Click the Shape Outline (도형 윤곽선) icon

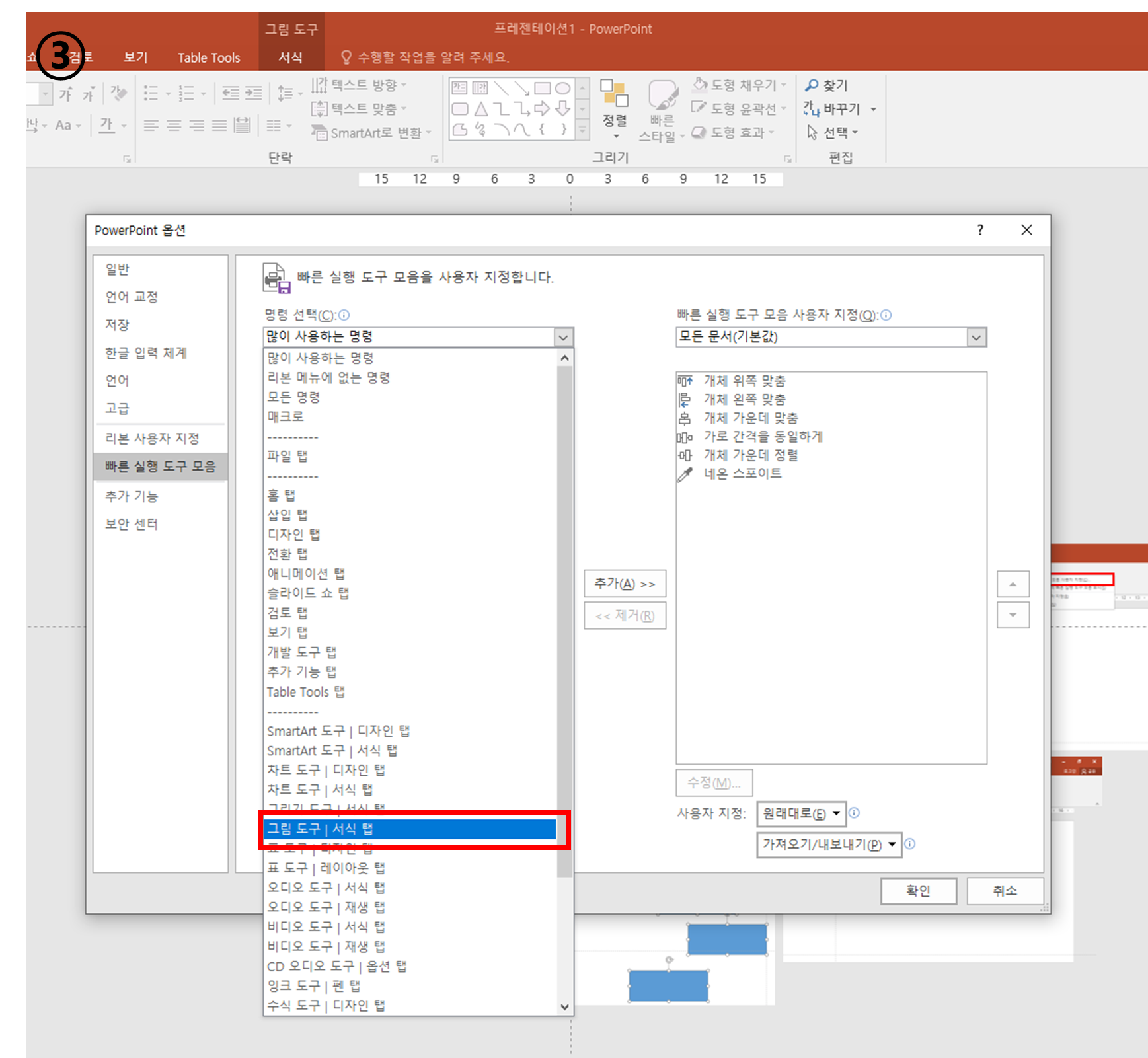699,108
